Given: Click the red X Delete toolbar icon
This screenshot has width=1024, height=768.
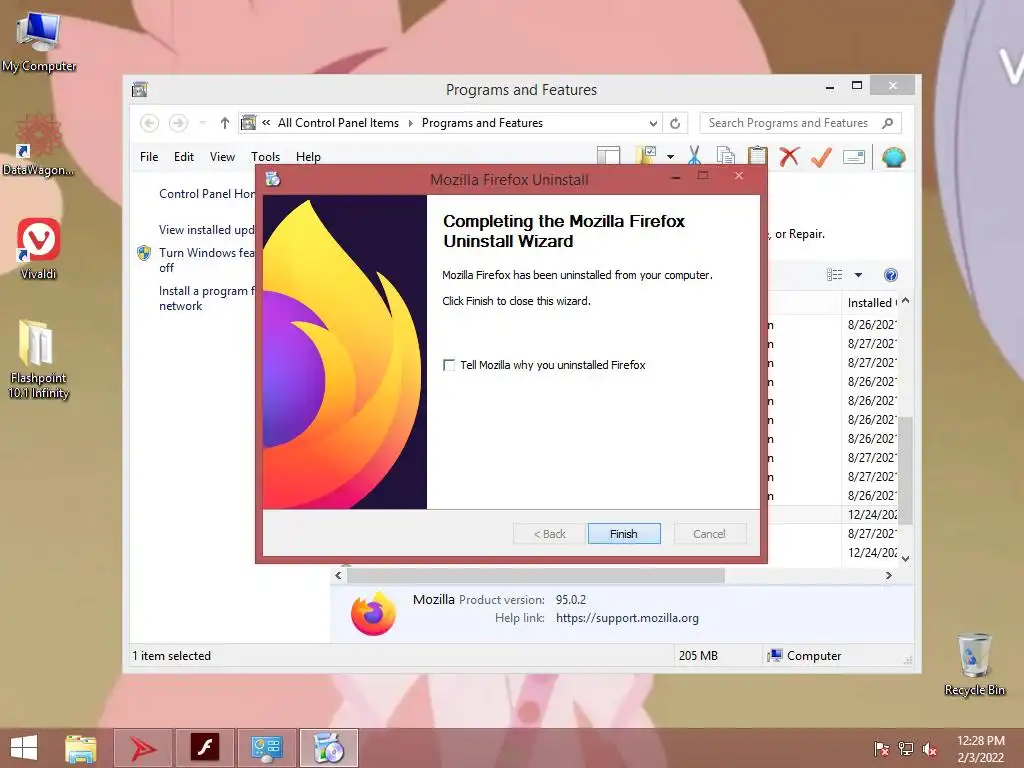Looking at the screenshot, I should click(790, 156).
